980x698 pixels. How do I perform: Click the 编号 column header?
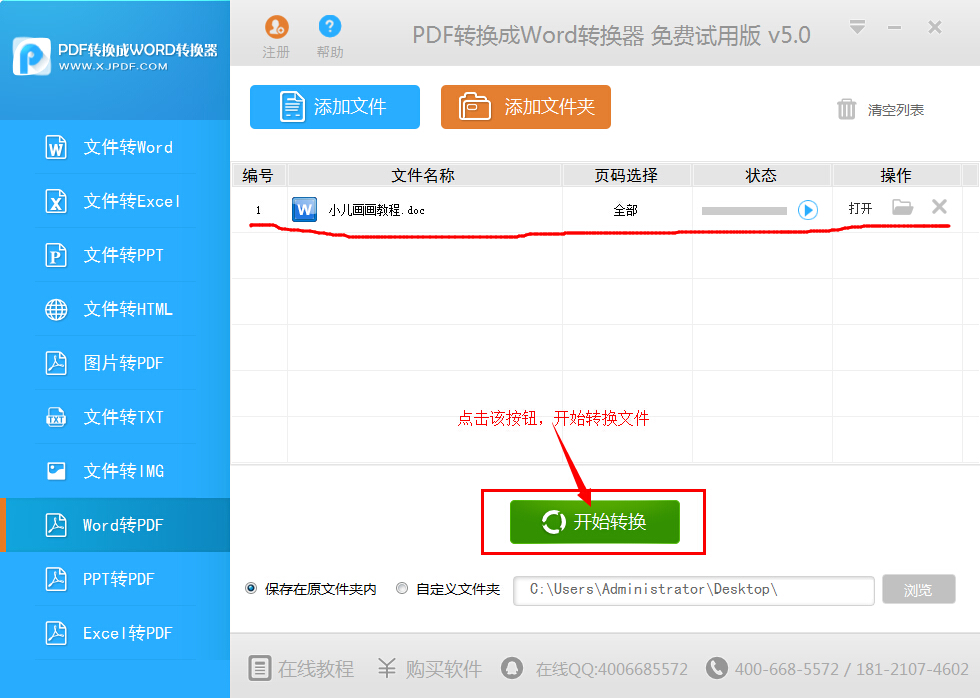(258, 176)
